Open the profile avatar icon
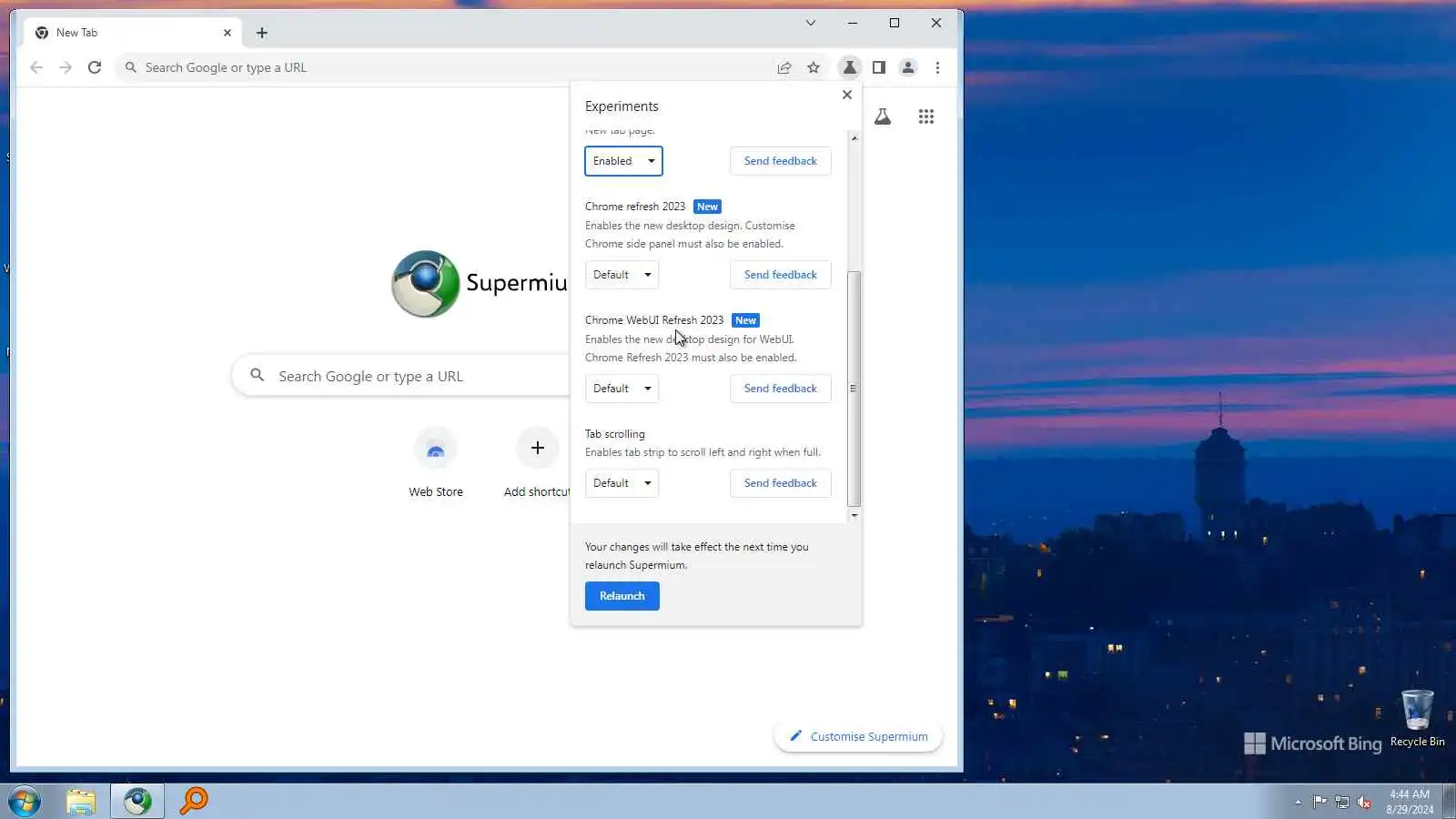The height and width of the screenshot is (819, 1456). pos(908,67)
